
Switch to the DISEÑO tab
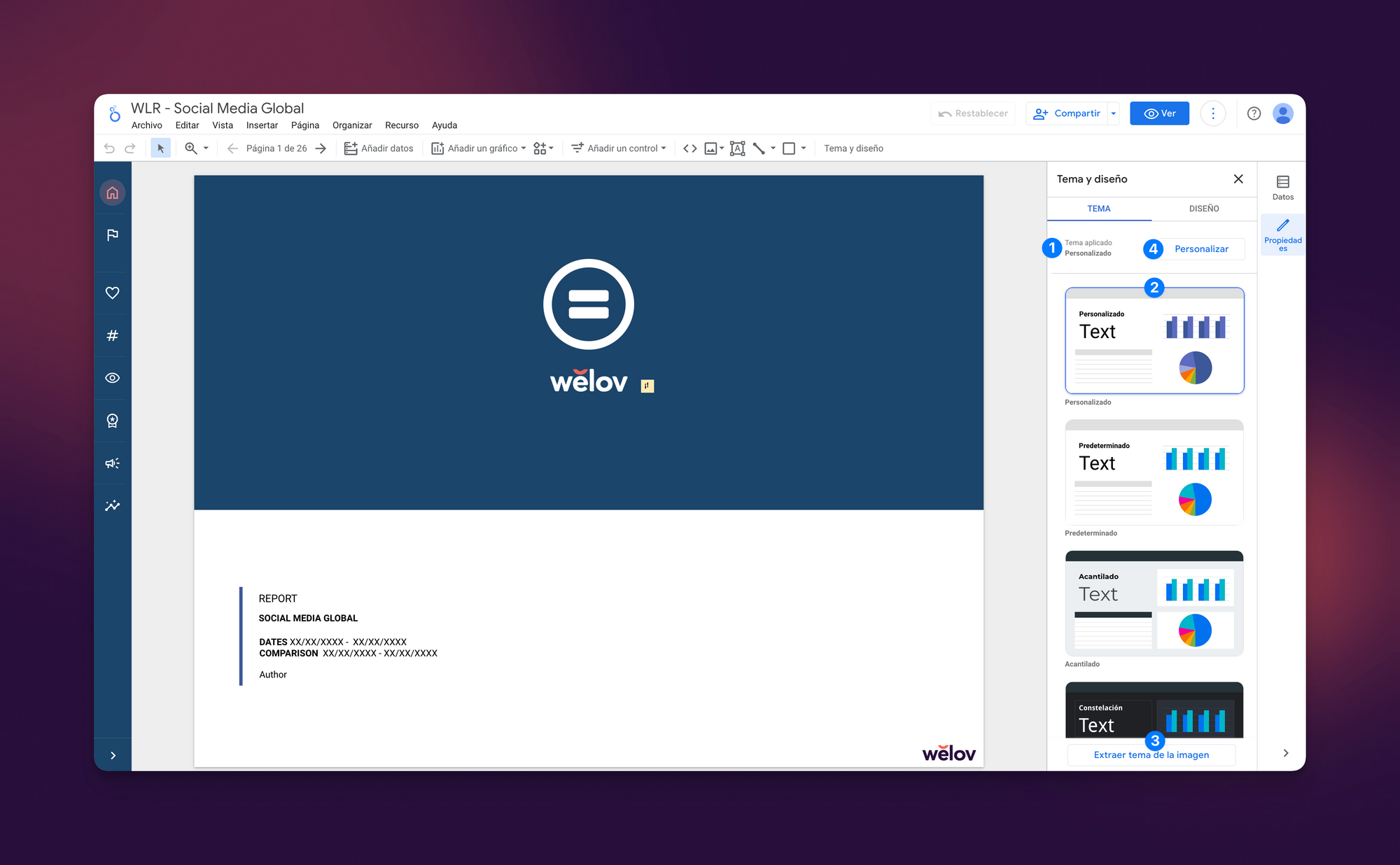tap(1204, 209)
